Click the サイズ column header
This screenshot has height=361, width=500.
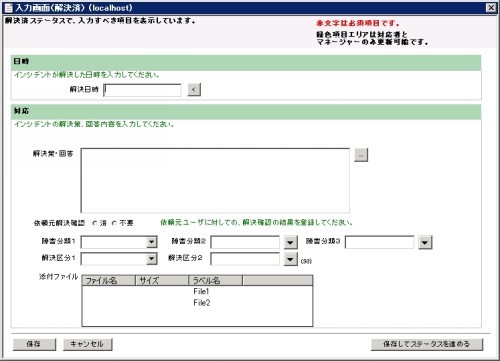pyautogui.click(x=162, y=281)
